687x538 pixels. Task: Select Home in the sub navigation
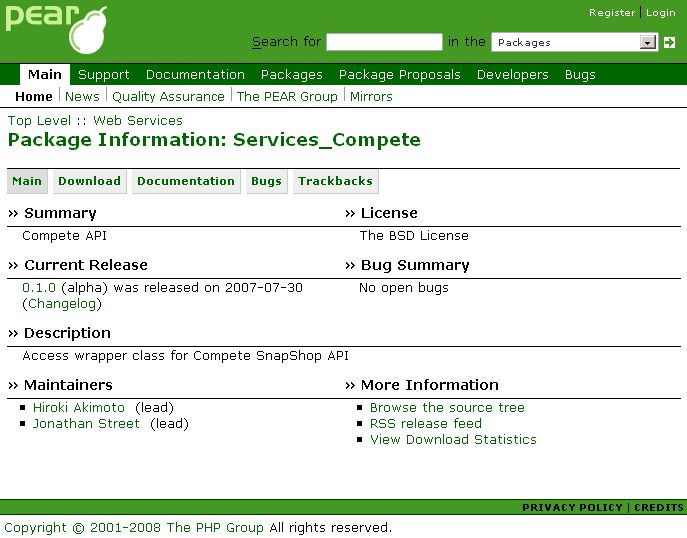[34, 96]
